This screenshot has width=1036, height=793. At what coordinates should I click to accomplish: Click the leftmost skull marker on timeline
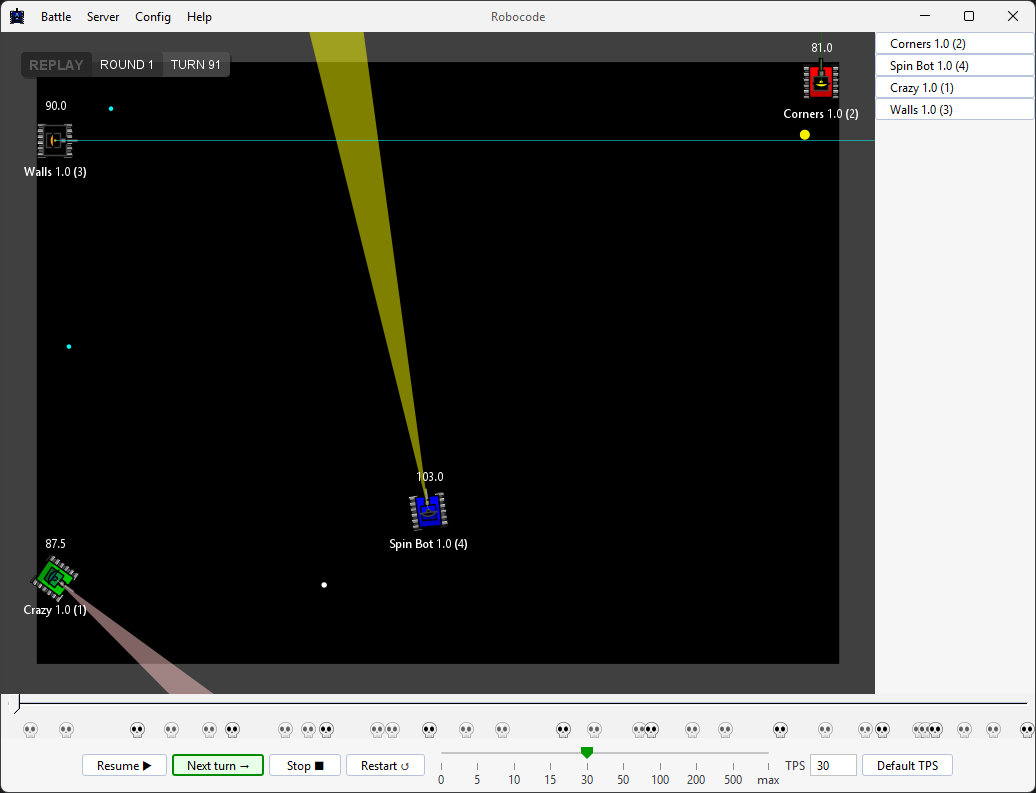click(x=30, y=730)
